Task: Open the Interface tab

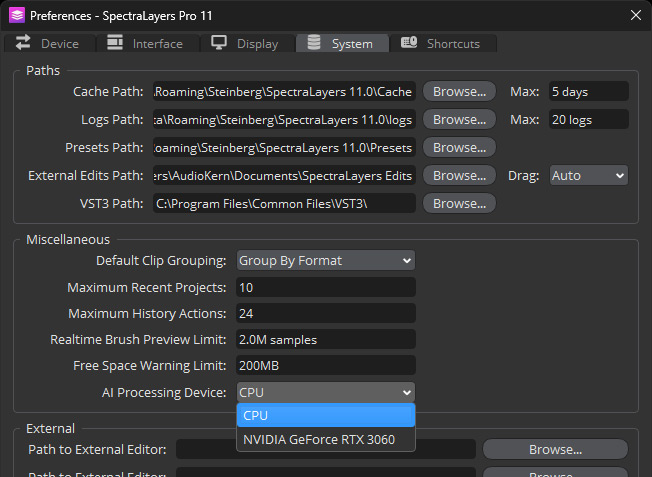Action: tap(146, 43)
